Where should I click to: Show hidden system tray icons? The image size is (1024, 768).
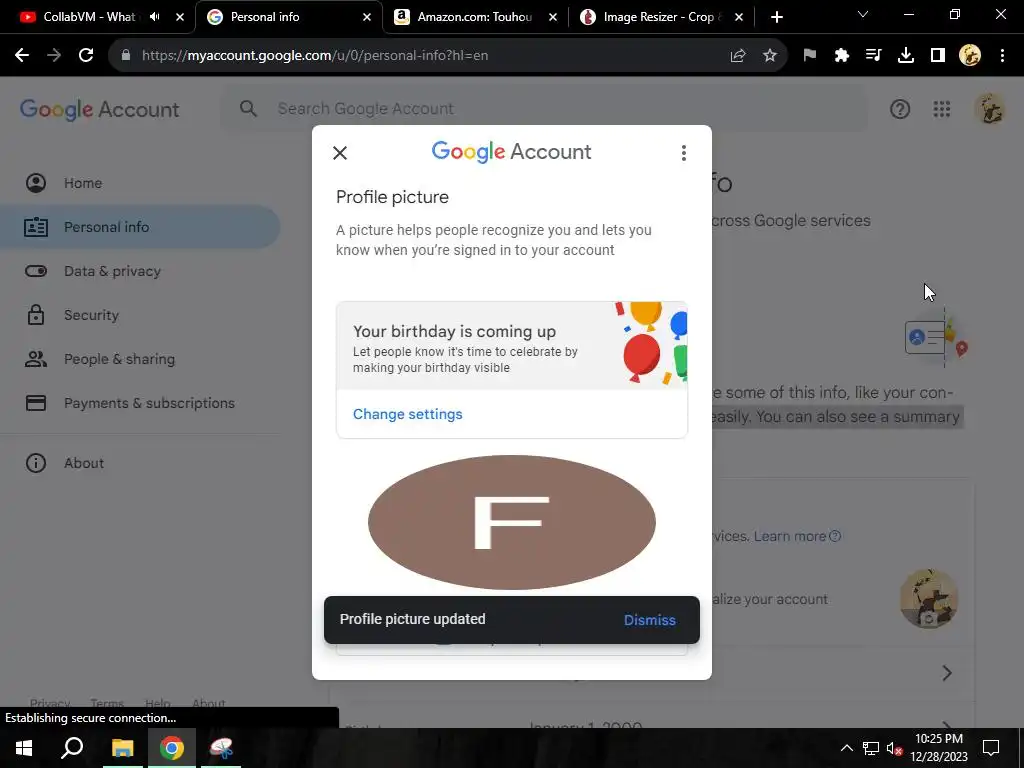(846, 748)
